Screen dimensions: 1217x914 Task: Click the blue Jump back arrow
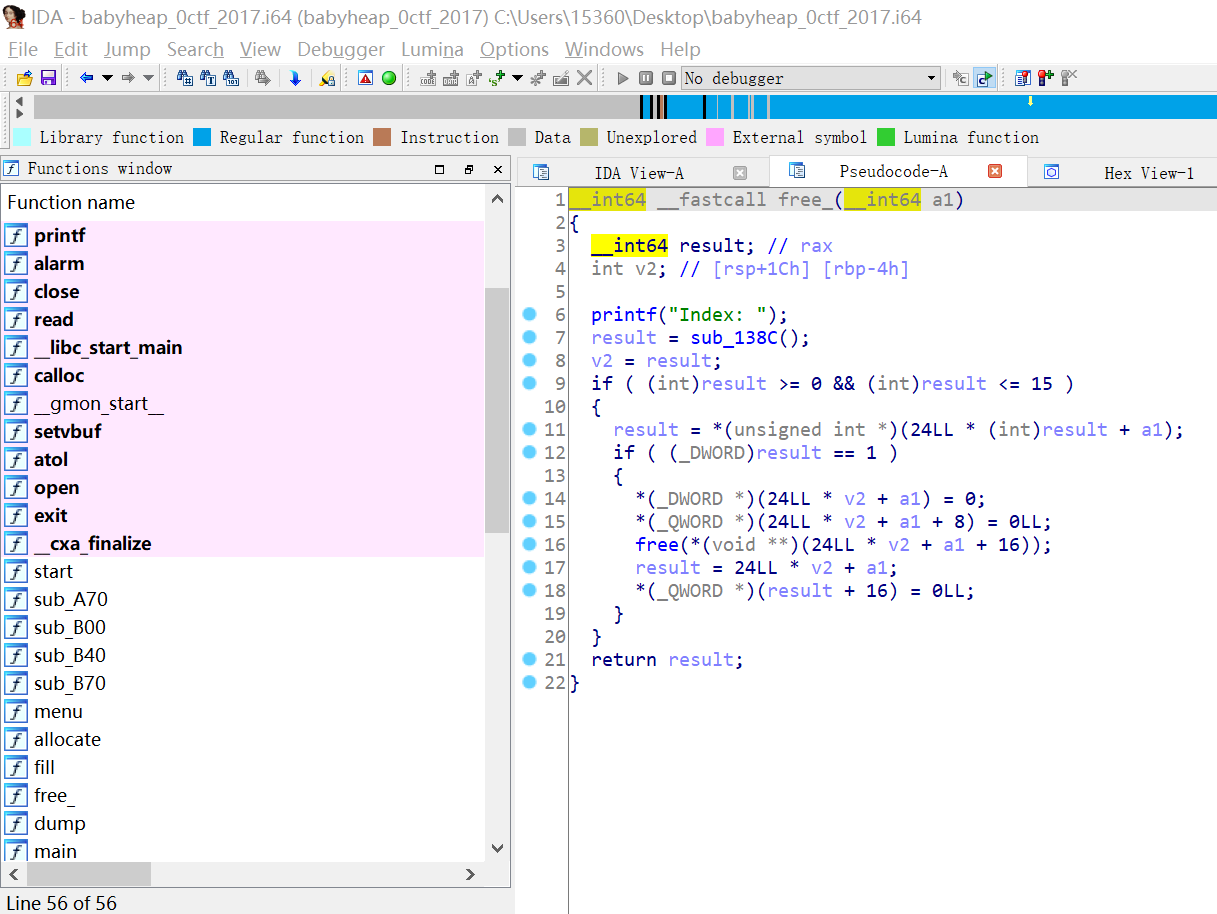(86, 78)
